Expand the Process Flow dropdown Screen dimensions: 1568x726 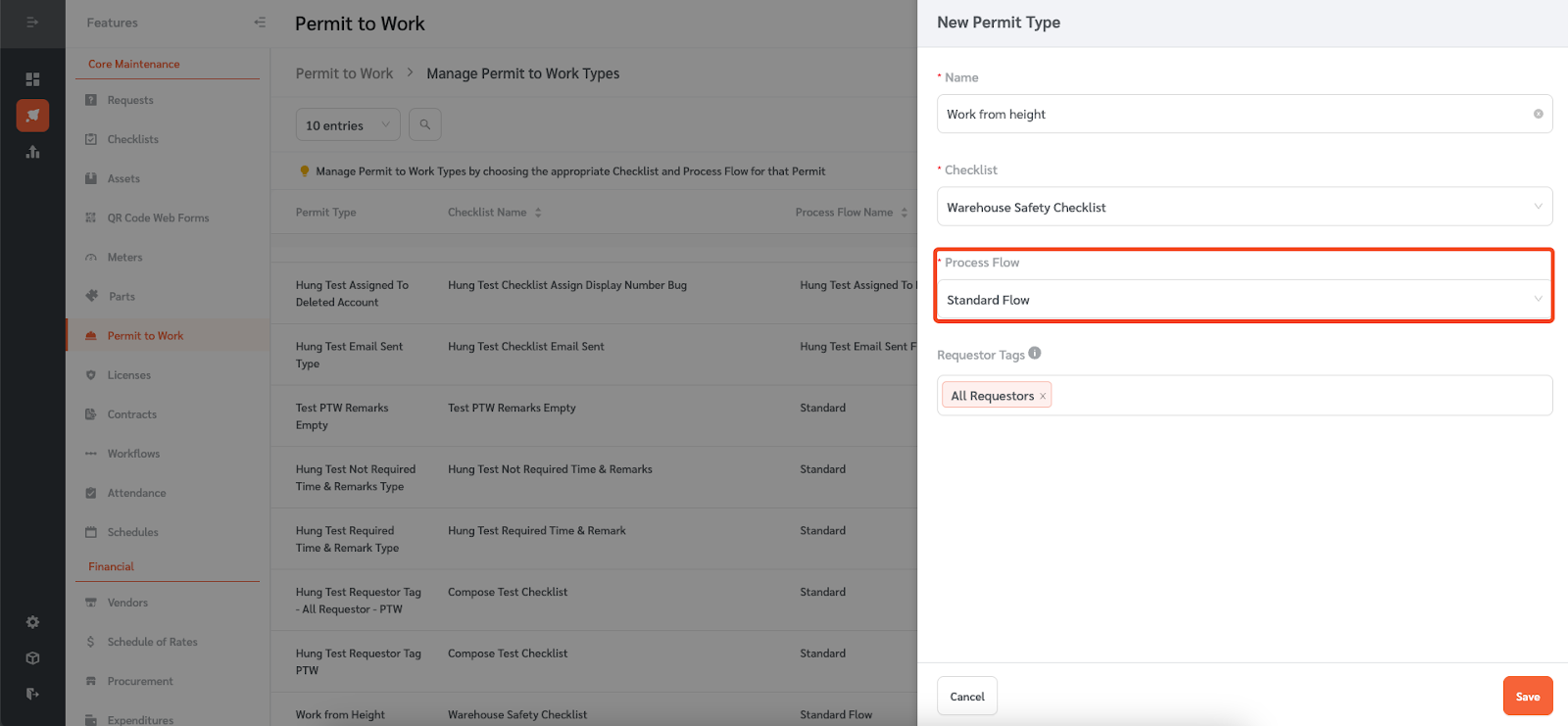pos(1244,300)
